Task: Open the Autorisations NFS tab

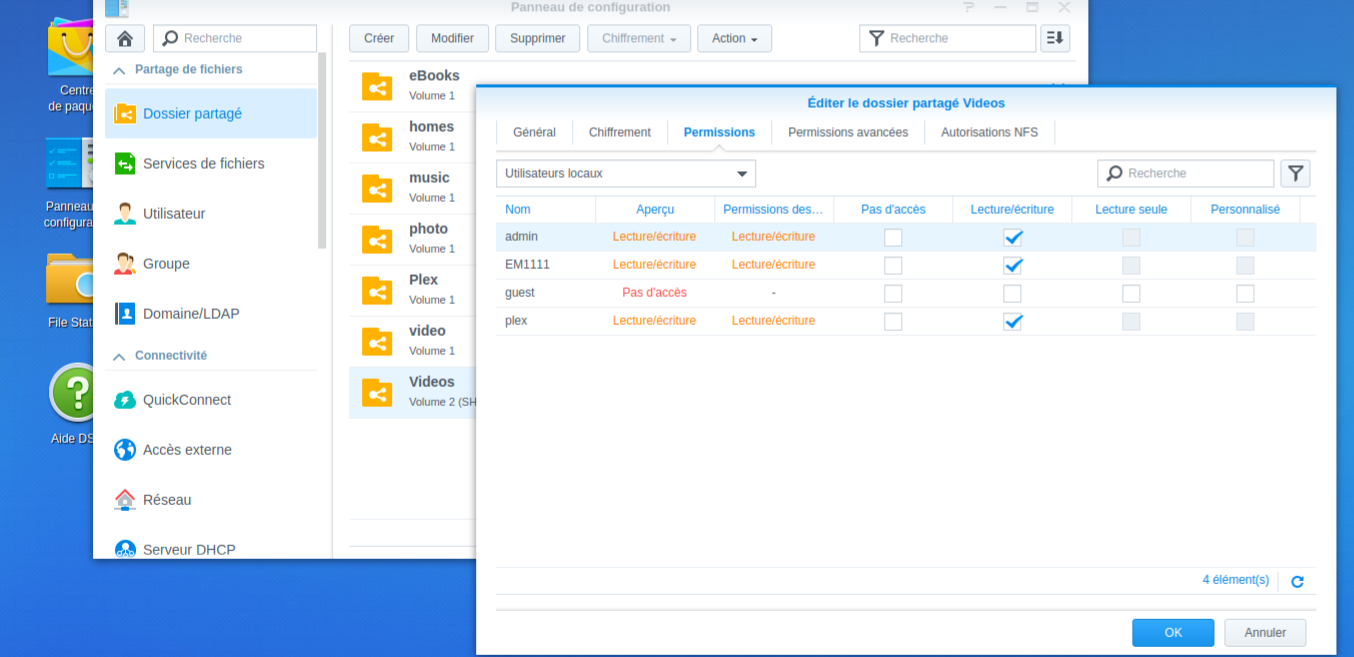Action: point(989,132)
